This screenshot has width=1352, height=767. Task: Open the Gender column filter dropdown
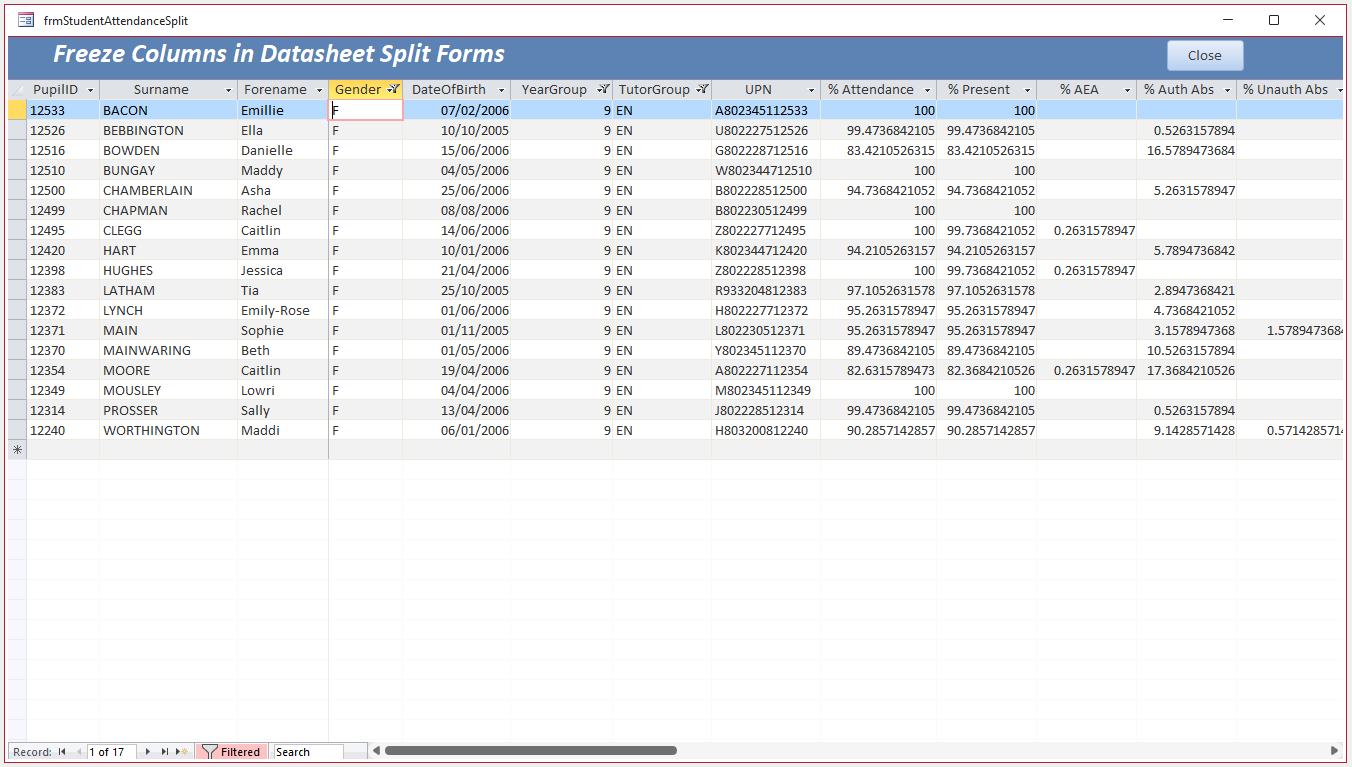pos(394,90)
